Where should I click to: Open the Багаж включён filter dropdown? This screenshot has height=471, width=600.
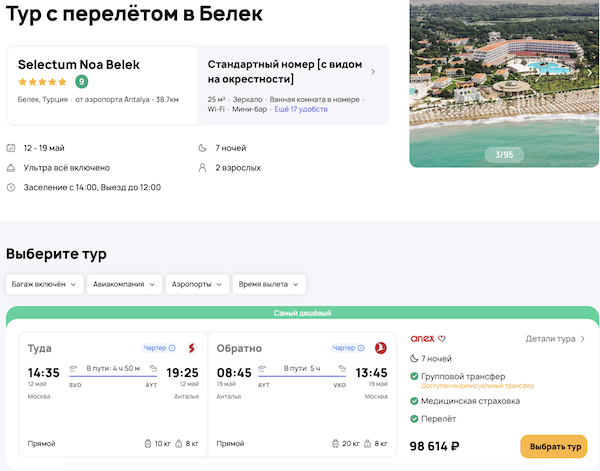44,285
